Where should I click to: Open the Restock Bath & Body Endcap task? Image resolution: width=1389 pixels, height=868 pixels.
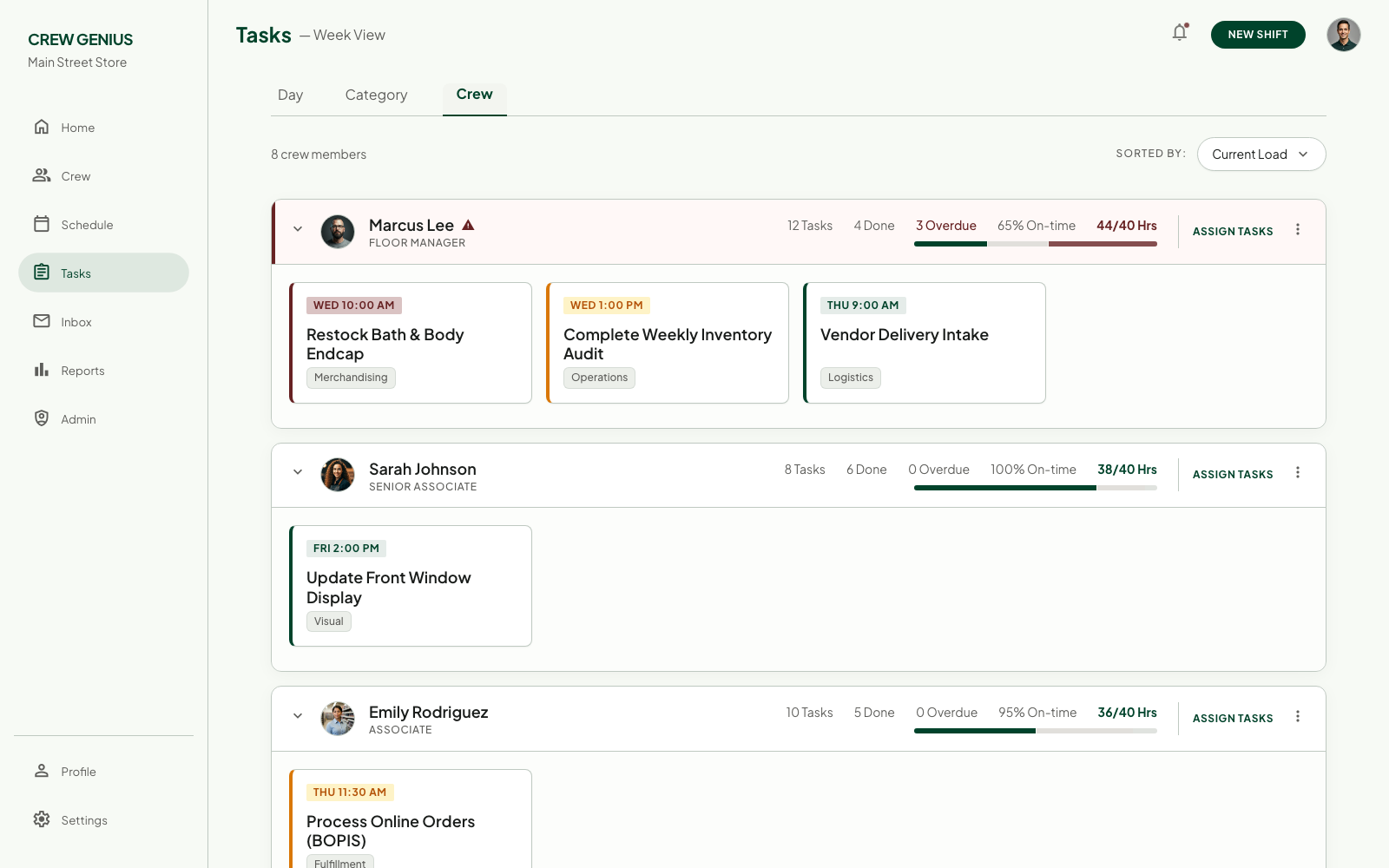pyautogui.click(x=411, y=343)
